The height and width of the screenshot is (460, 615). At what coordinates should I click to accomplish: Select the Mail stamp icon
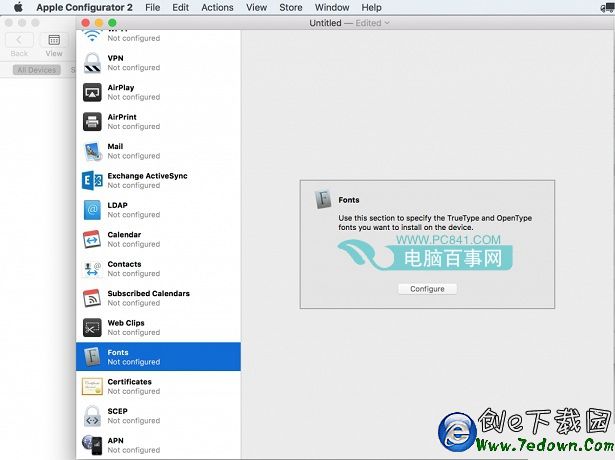point(92,151)
